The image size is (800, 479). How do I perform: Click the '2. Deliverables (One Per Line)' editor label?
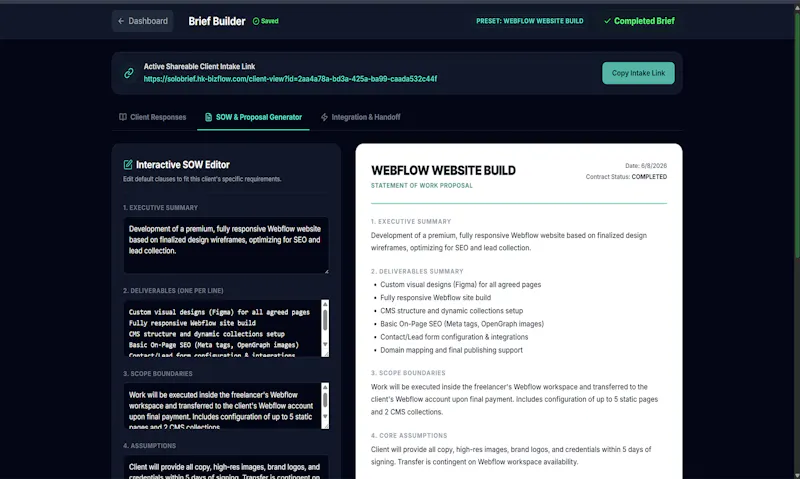[x=173, y=291]
